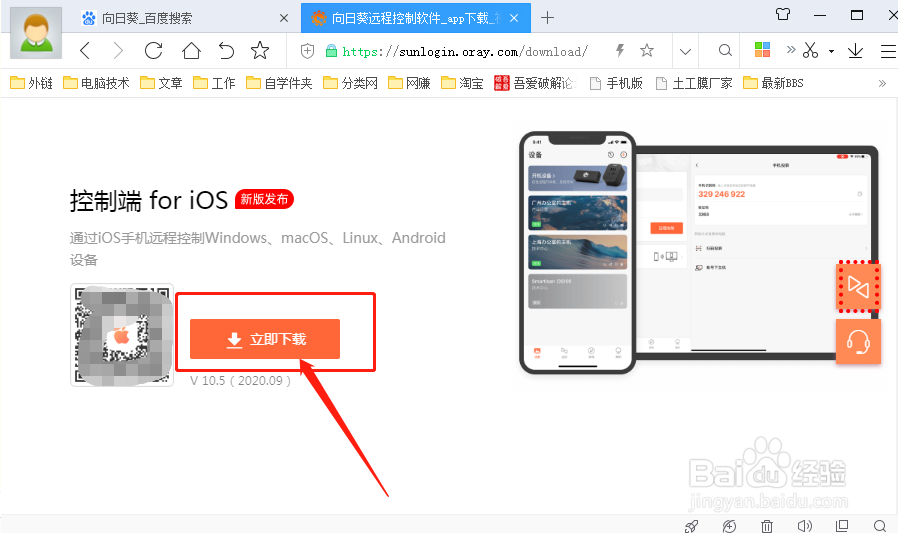Screen dimensions: 898x533
Task: Open the 工作 bookmark folder
Action: pos(214,84)
